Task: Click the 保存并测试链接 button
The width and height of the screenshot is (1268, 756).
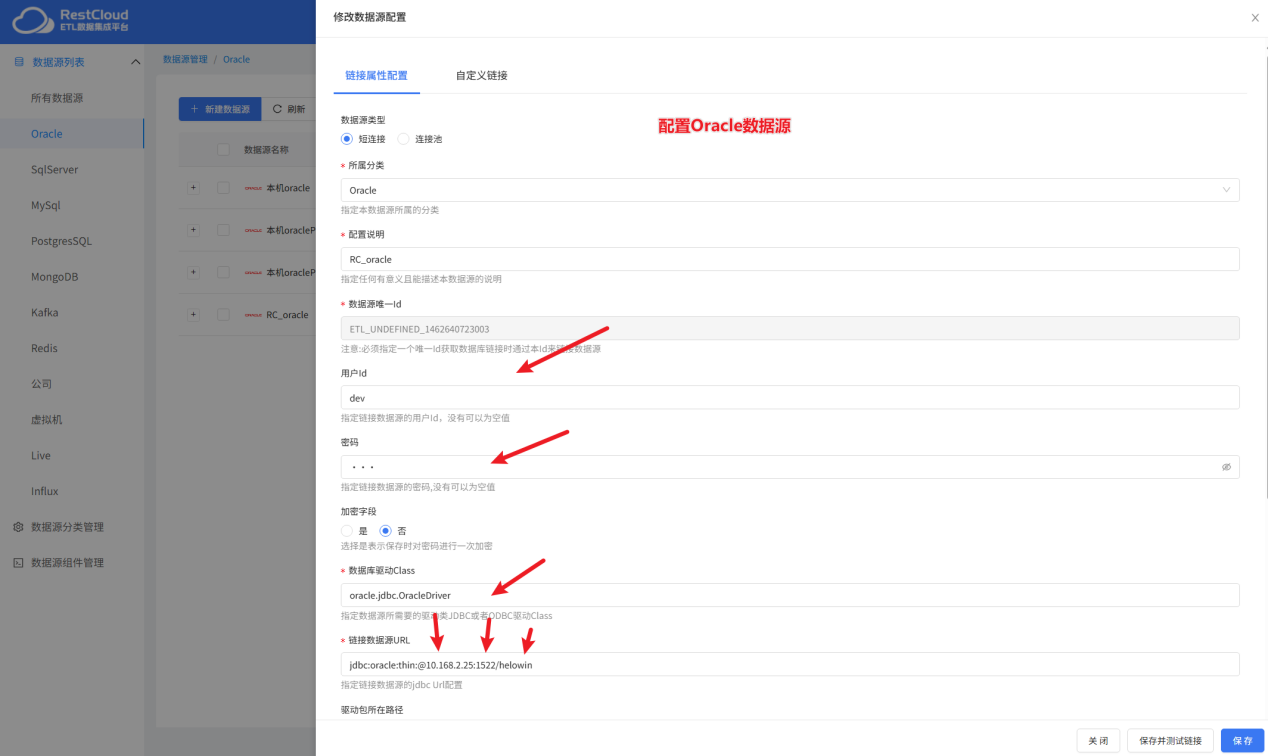Action: pos(1171,741)
